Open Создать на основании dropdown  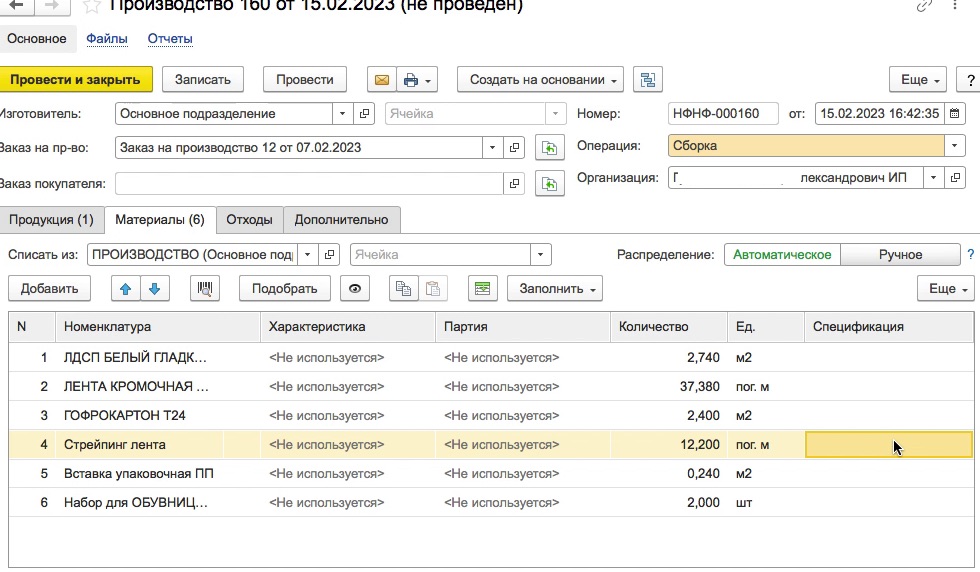tap(540, 80)
